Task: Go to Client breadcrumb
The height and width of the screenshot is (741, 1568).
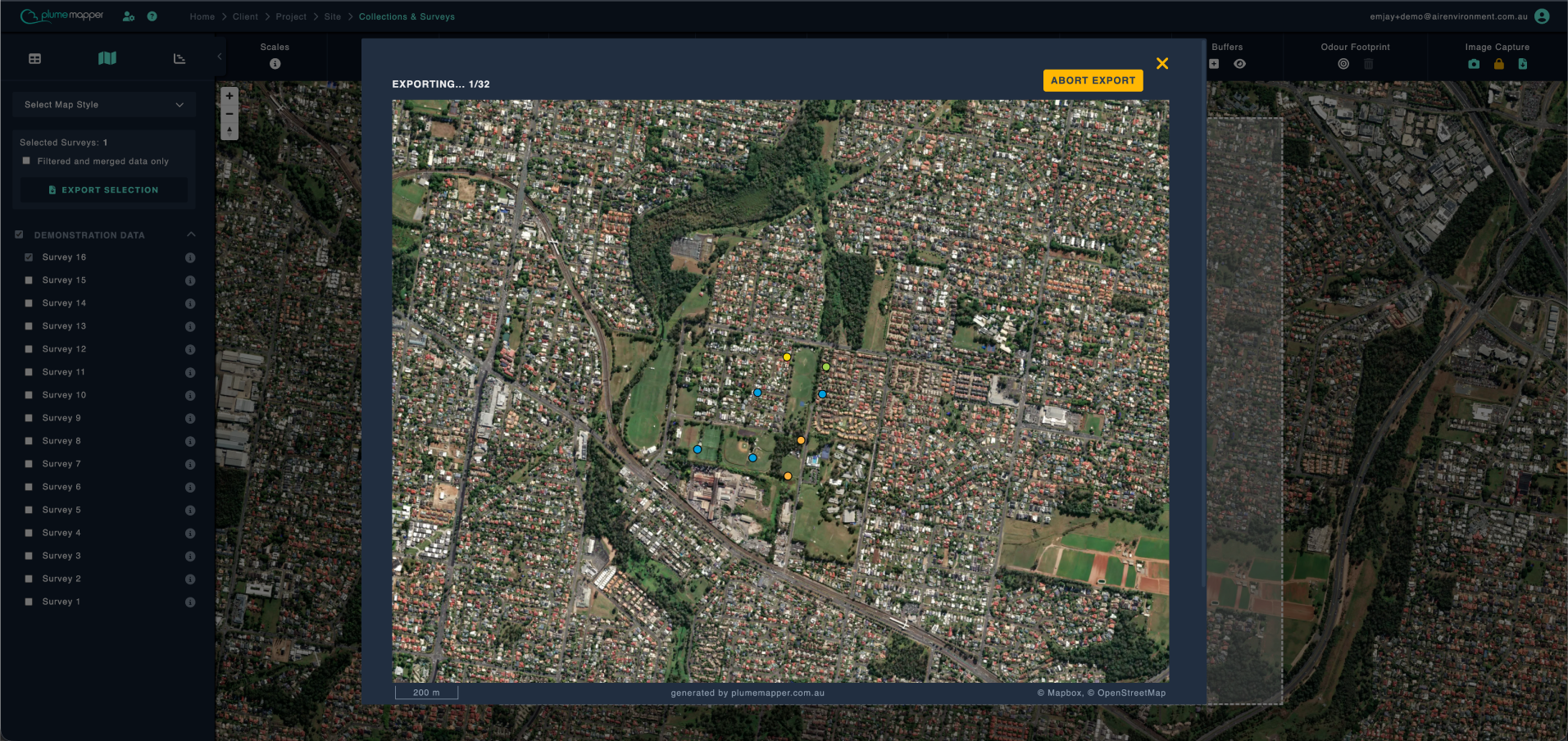Action: point(245,16)
